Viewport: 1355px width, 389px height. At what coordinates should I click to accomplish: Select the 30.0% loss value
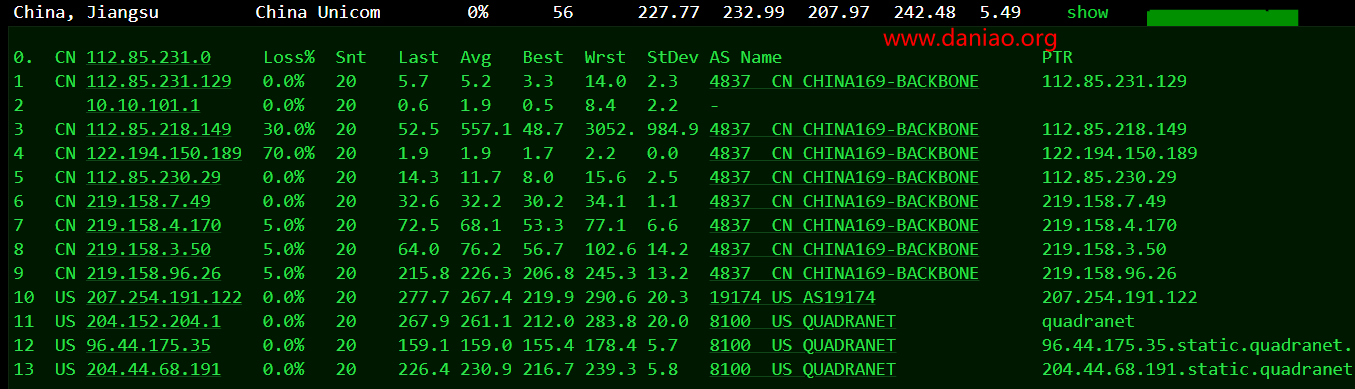[289, 129]
